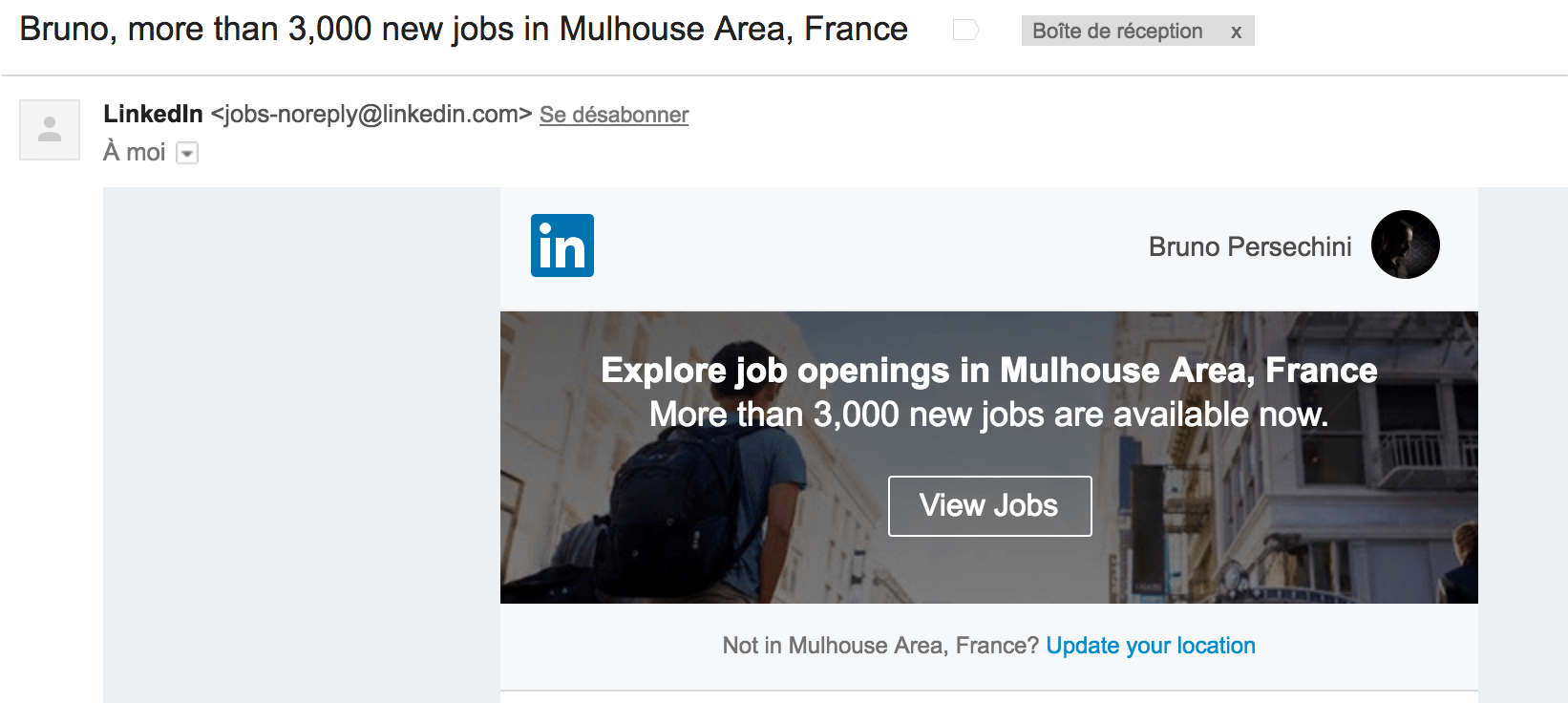Remove the Boîte de réception label

(1236, 32)
